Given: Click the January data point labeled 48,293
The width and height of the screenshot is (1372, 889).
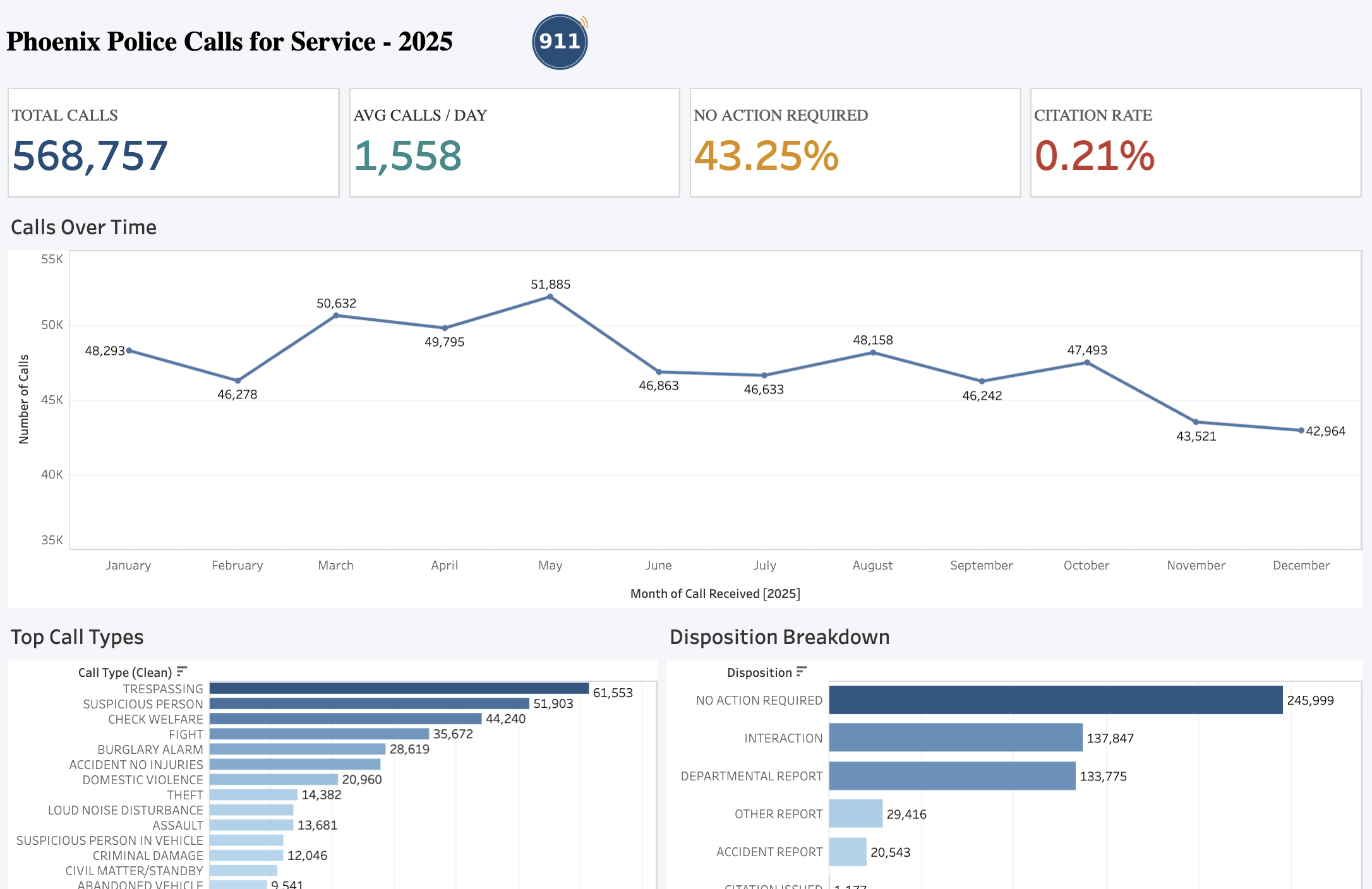Looking at the screenshot, I should [x=129, y=350].
